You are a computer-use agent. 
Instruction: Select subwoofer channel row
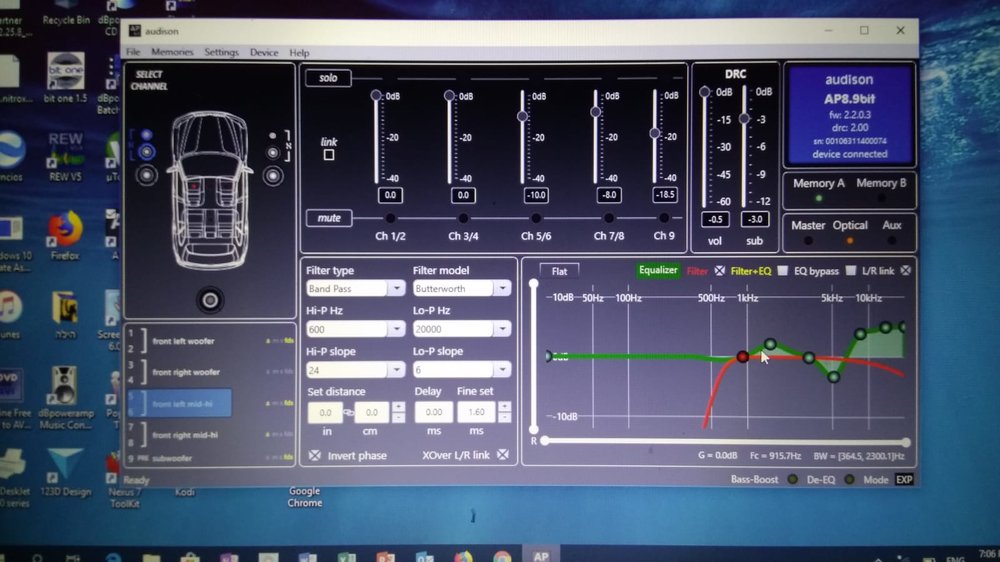click(210, 458)
